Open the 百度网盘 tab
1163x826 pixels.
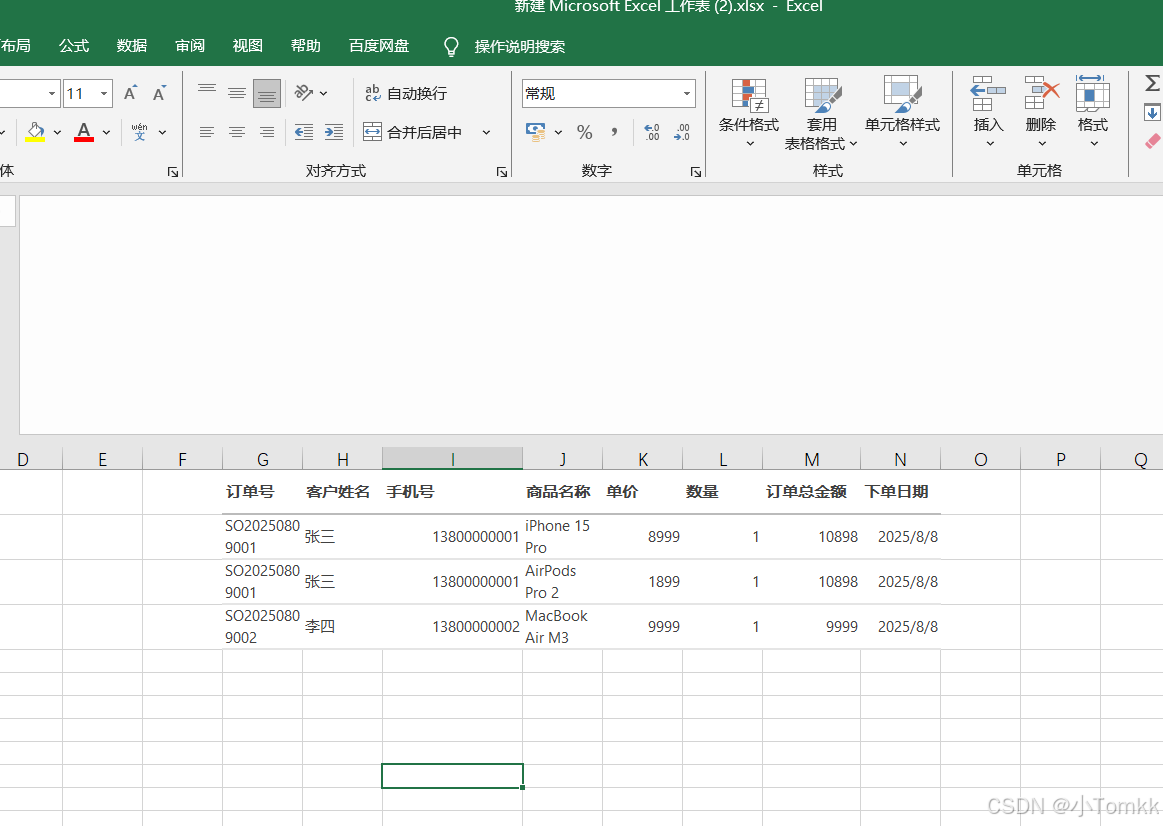(x=379, y=46)
